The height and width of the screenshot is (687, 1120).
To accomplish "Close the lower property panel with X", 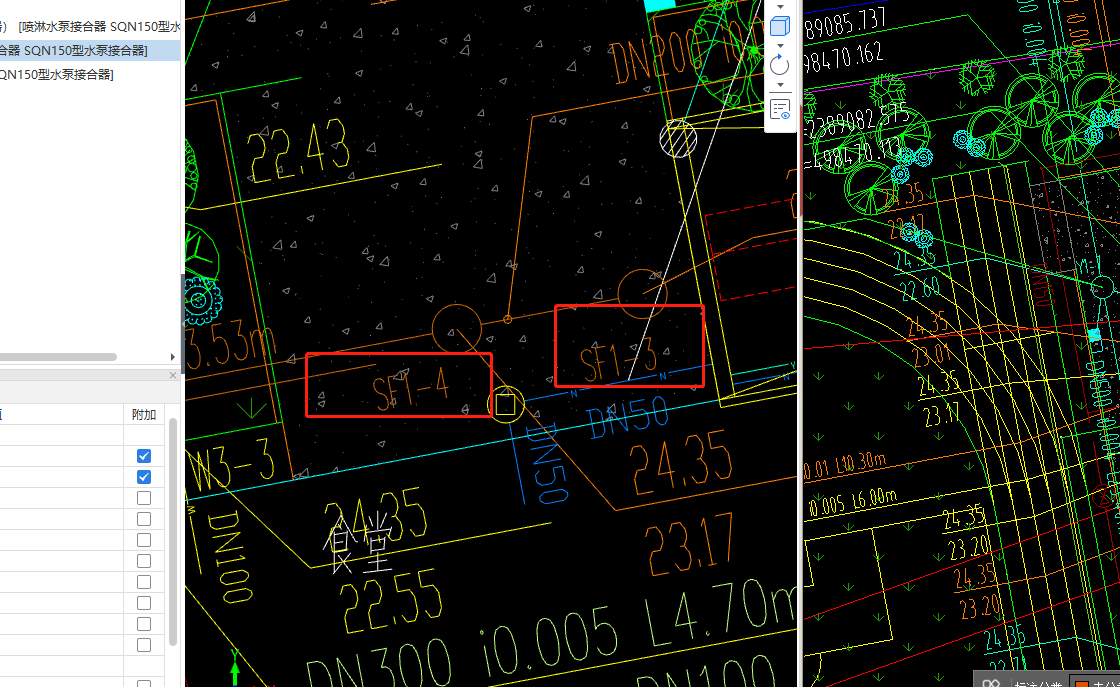I will click(173, 375).
